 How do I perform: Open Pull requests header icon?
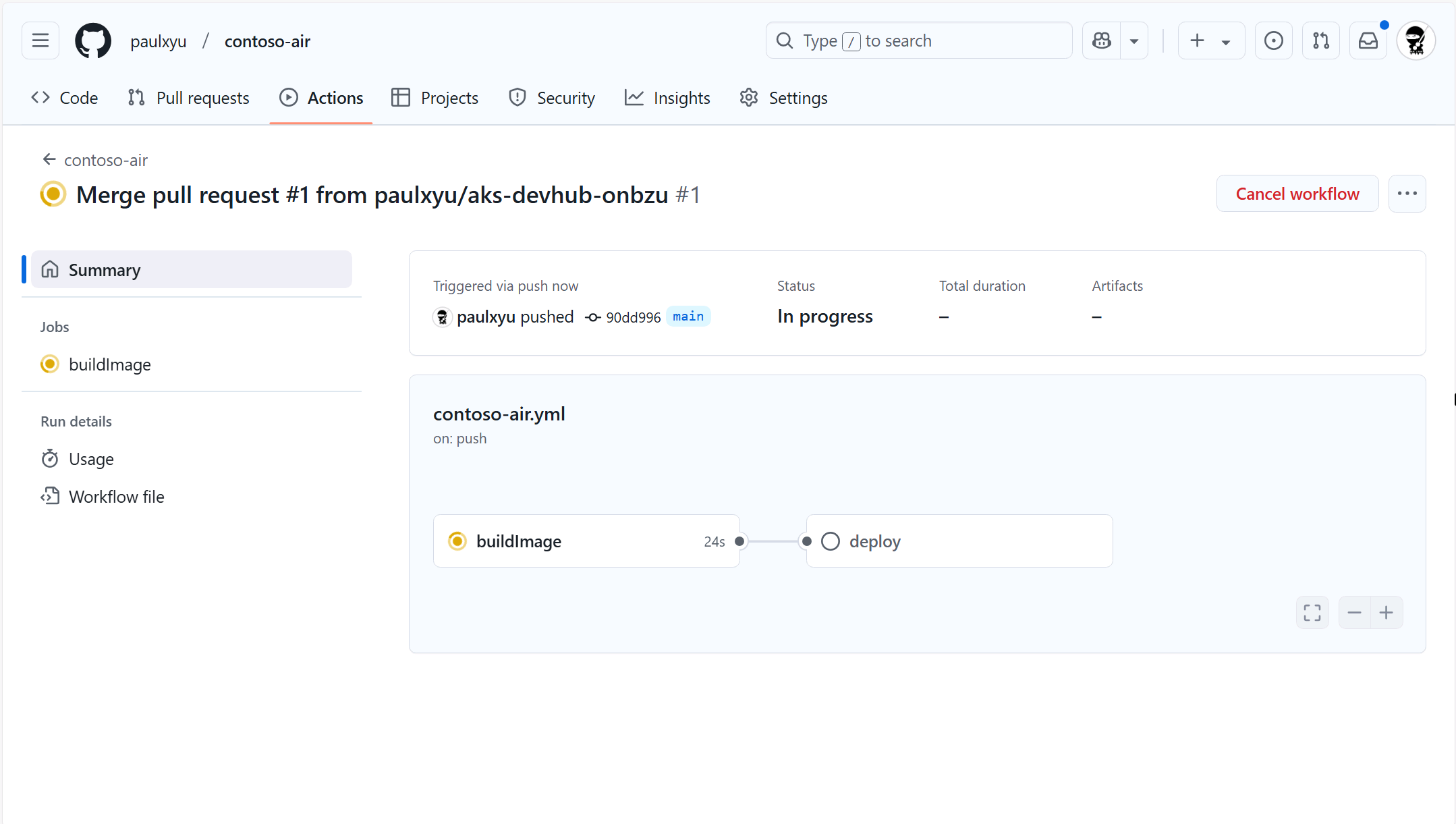pyautogui.click(x=1321, y=40)
